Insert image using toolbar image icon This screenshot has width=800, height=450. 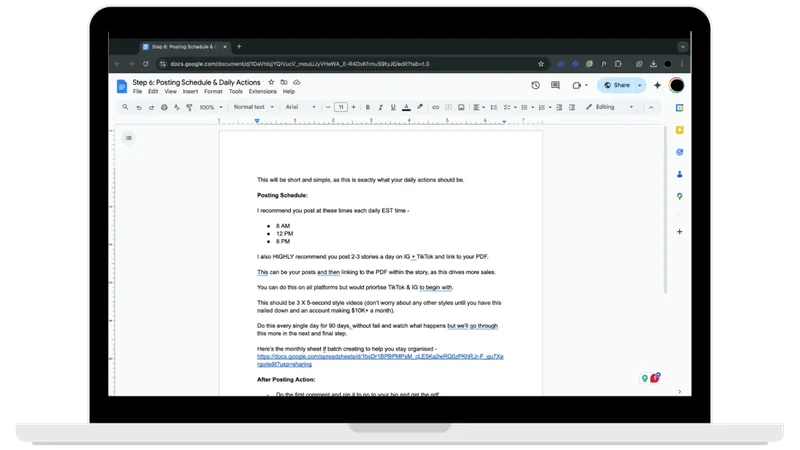(x=461, y=107)
